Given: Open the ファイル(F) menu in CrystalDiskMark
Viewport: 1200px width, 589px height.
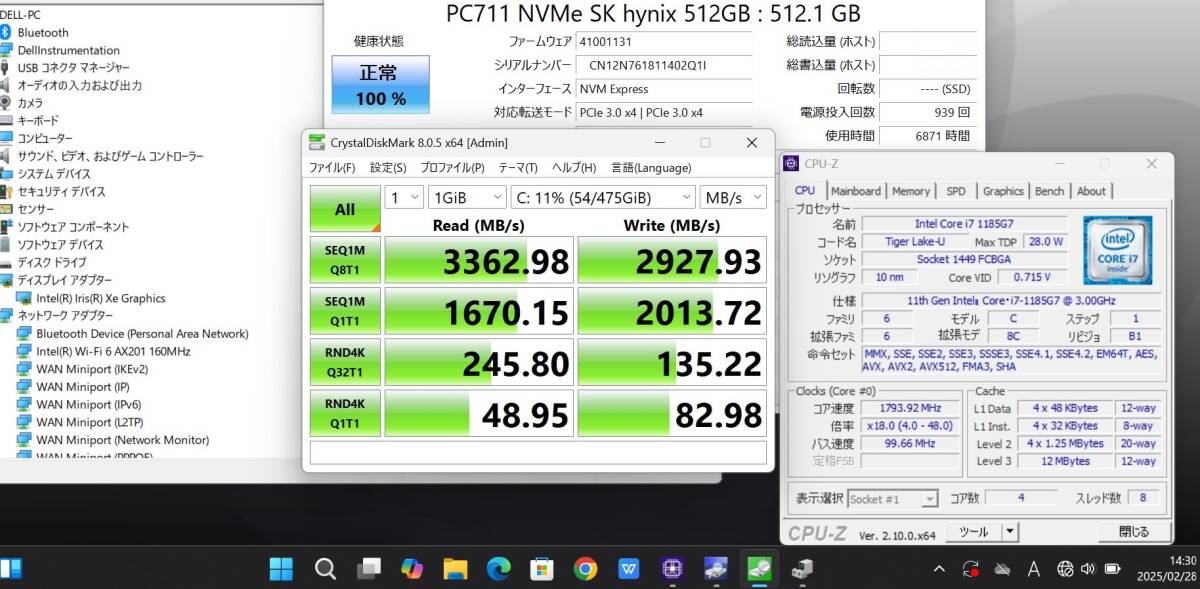Looking at the screenshot, I should 331,167.
